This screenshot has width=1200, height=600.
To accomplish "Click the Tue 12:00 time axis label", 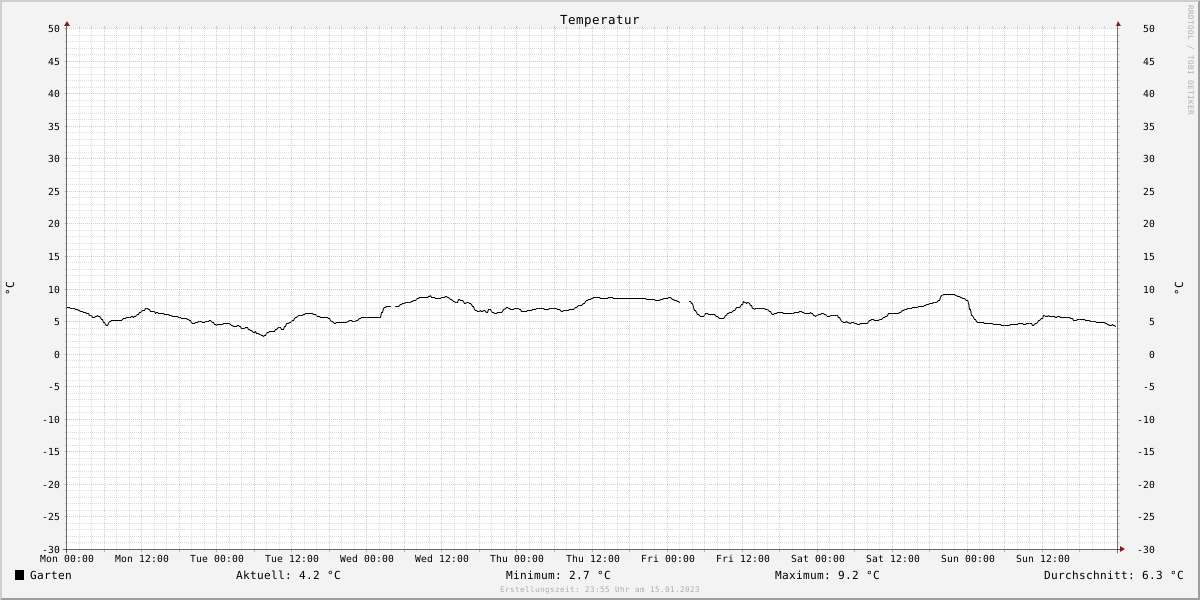I will [x=292, y=559].
